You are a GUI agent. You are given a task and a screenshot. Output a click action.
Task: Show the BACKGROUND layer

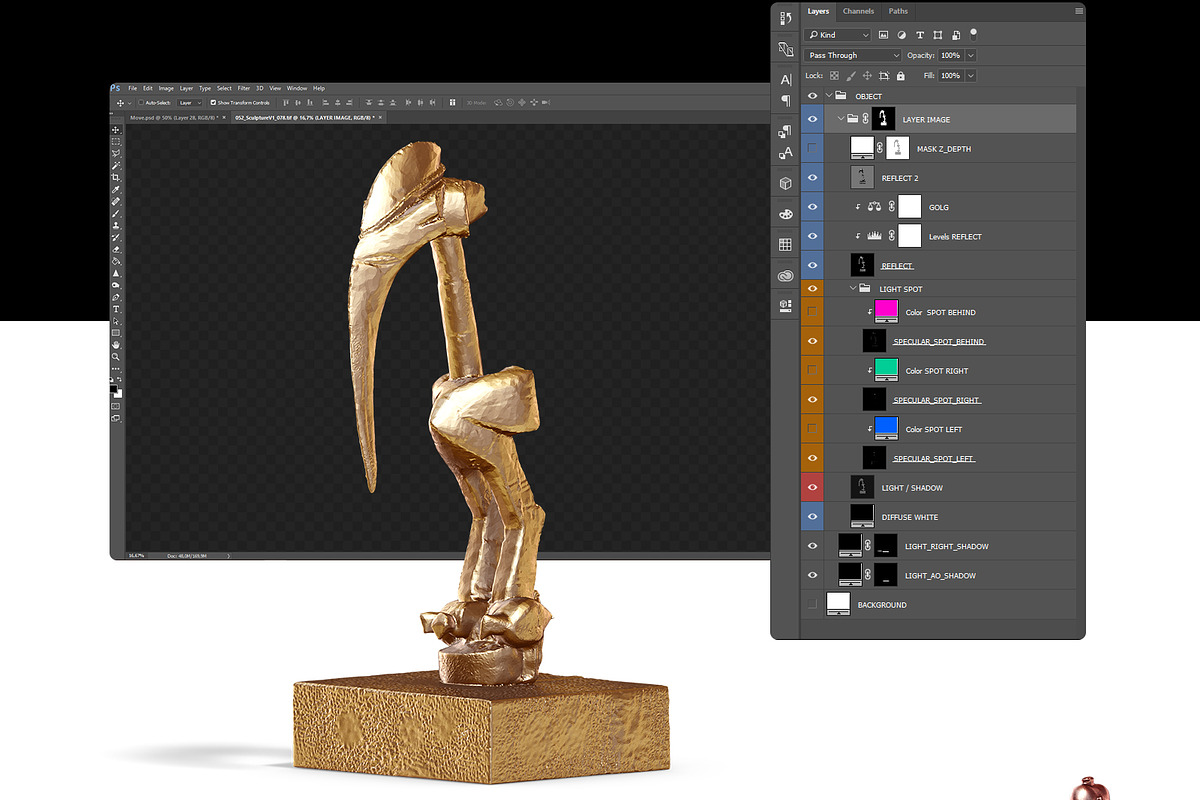(x=812, y=605)
